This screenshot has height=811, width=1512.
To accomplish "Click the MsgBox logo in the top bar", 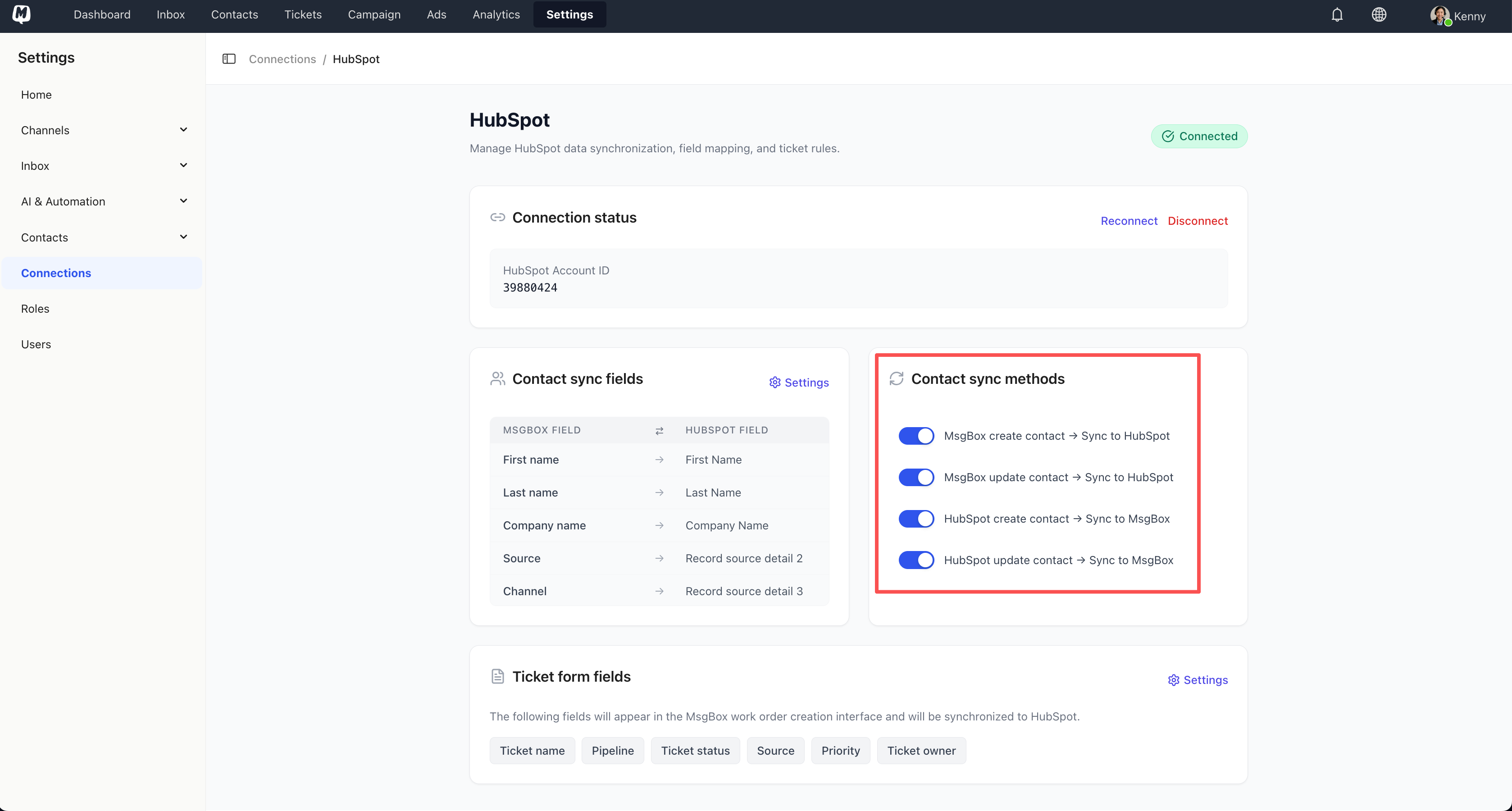I will point(22,14).
